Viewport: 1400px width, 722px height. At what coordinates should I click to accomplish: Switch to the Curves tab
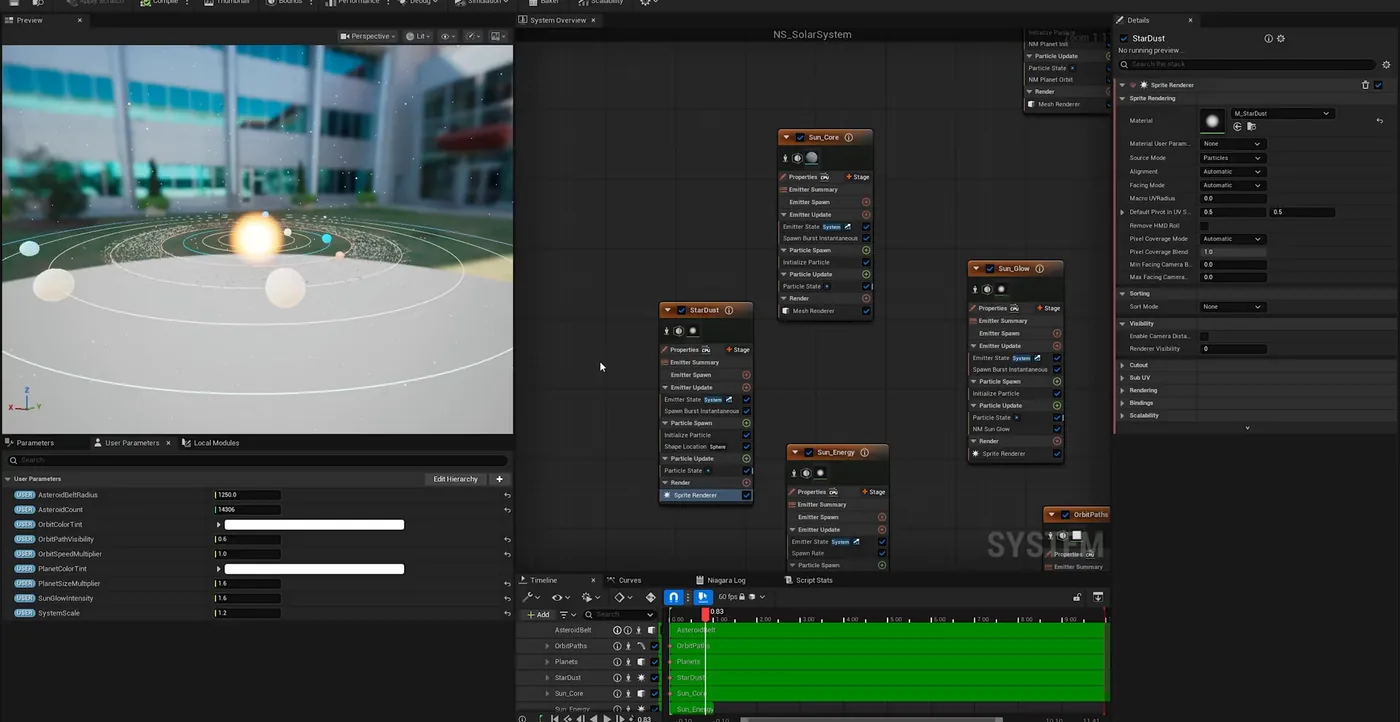click(630, 580)
